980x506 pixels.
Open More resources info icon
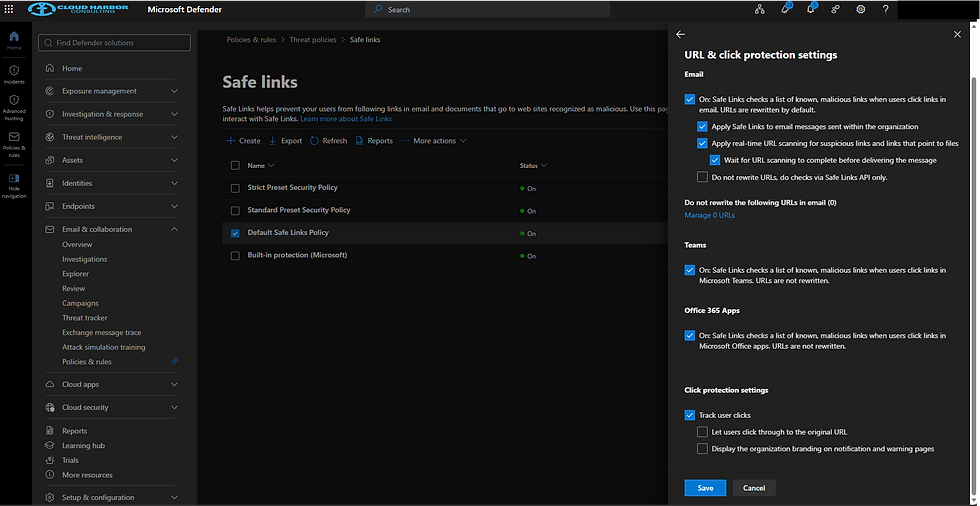tap(50, 475)
